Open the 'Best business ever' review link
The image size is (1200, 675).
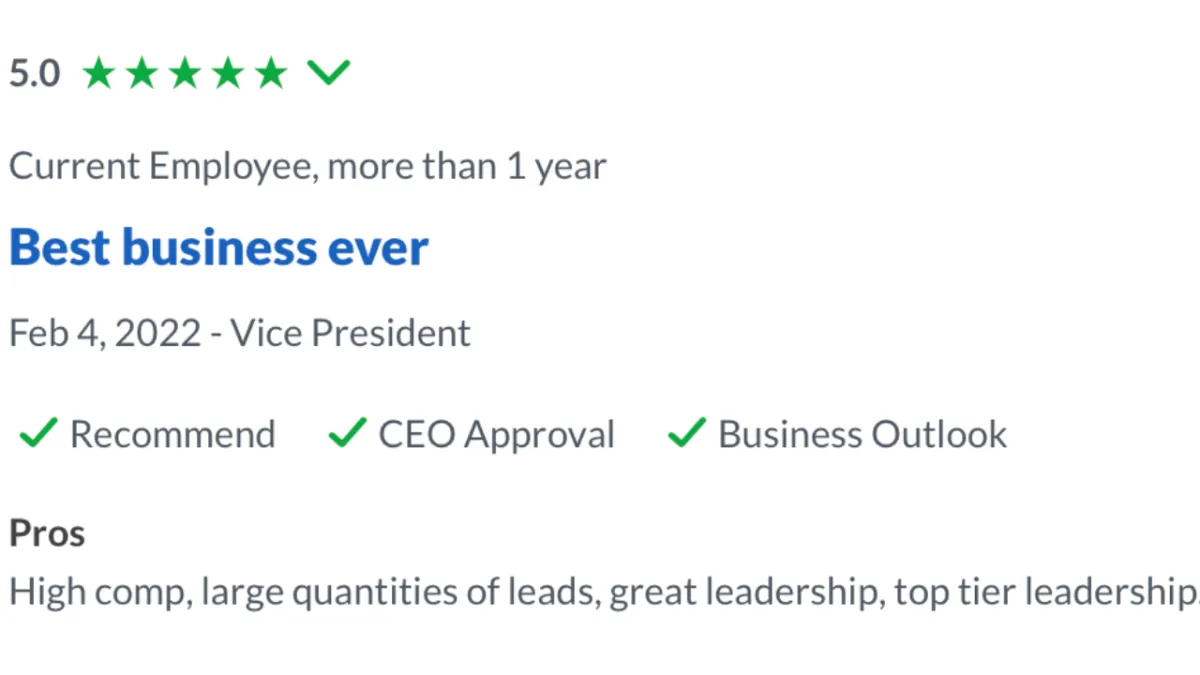[x=219, y=247]
